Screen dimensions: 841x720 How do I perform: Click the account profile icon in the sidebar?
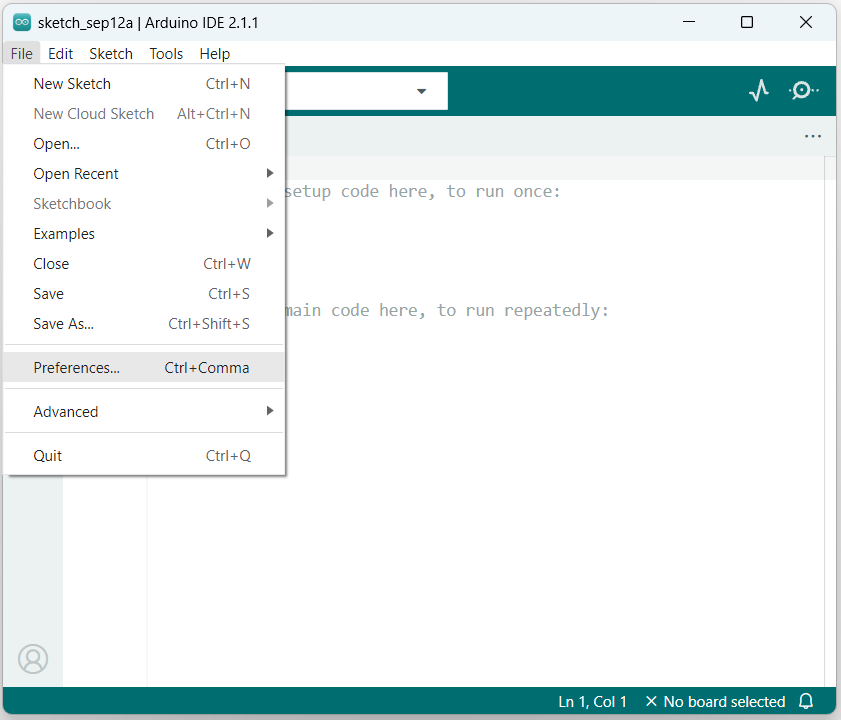33,659
